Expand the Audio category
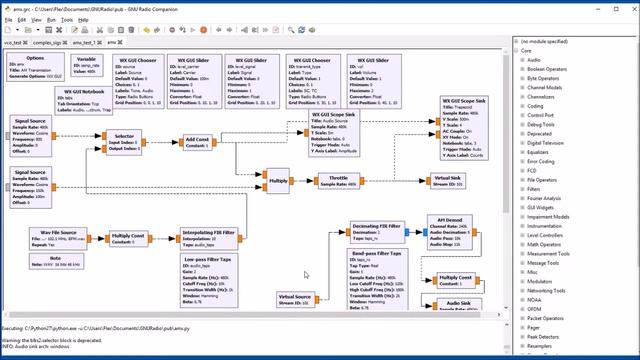Image resolution: width=640 pixels, height=360 pixels. coord(522,60)
